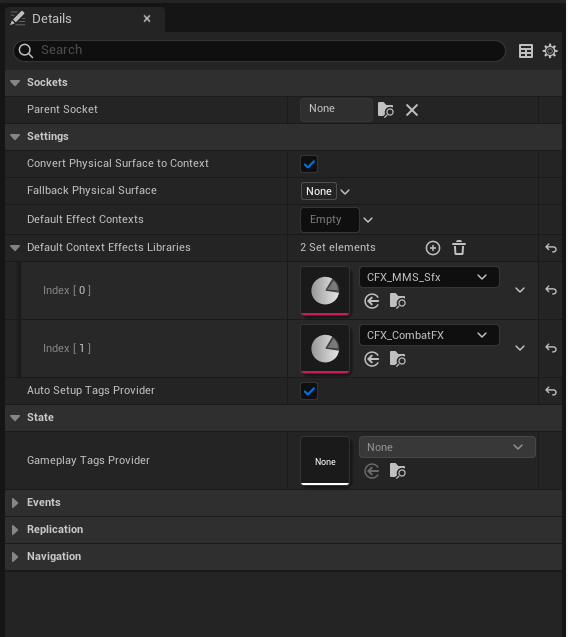Add element to Default Context Effects Libraries
The width and height of the screenshot is (568, 637).
coord(433,248)
